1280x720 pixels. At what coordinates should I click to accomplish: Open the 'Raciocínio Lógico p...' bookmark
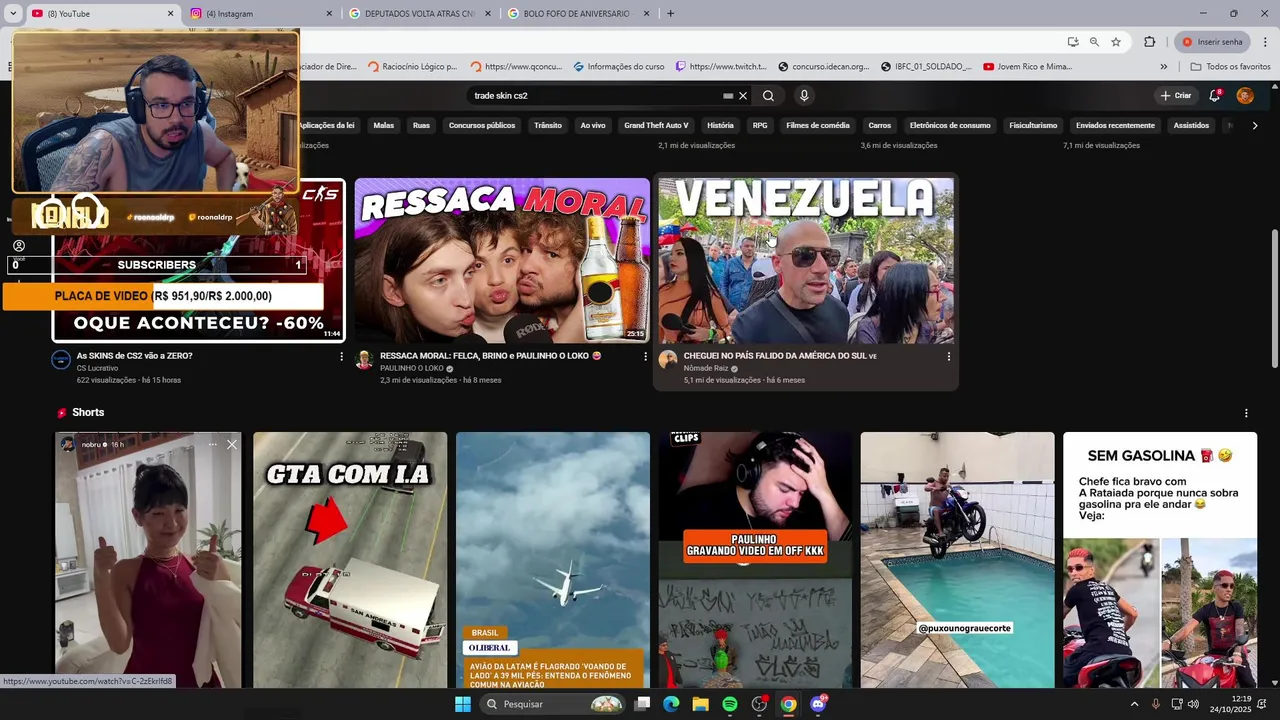coord(412,67)
